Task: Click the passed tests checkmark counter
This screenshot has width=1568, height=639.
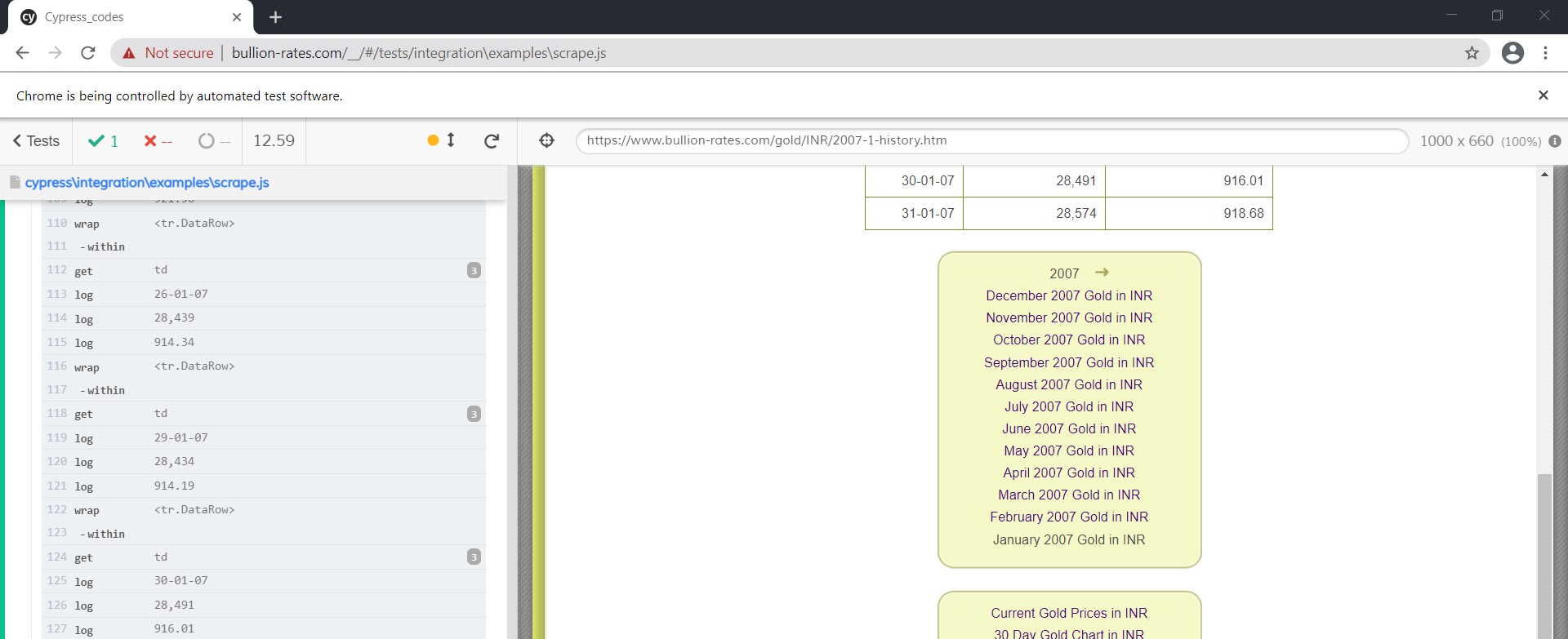Action: point(104,141)
